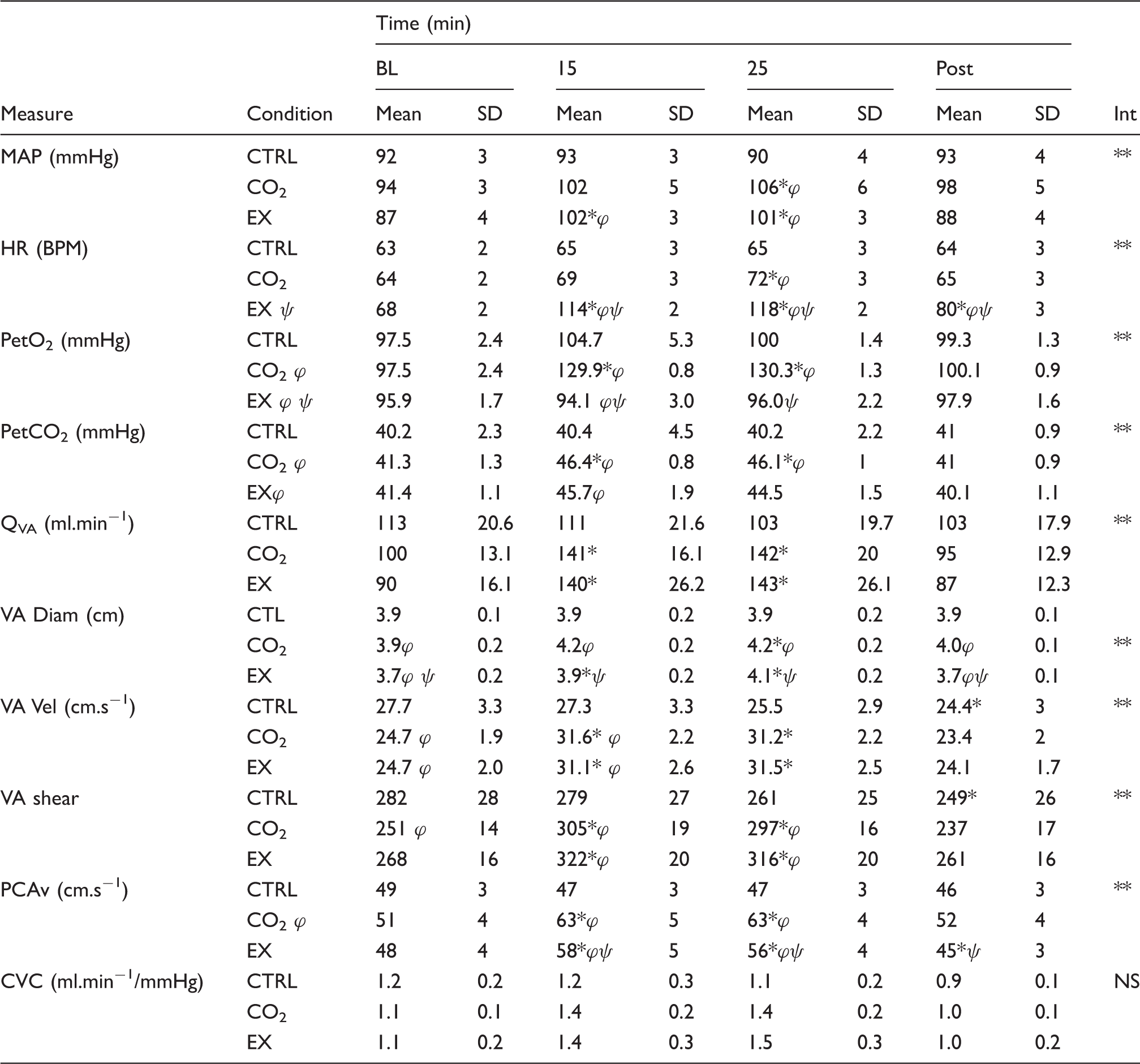Click the PetCO2 (mmHg) measure label
Image resolution: width=1140 pixels, height=1064 pixels.
click(73, 432)
